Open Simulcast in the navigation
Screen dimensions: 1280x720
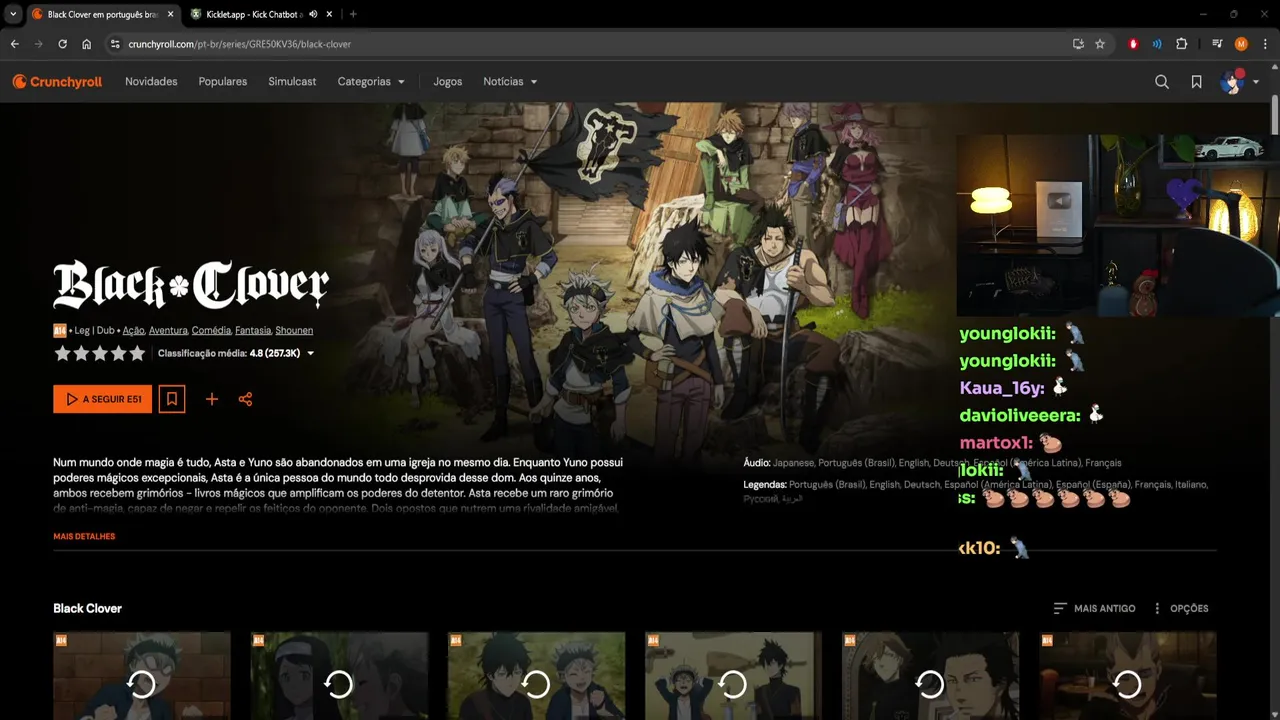coord(292,82)
